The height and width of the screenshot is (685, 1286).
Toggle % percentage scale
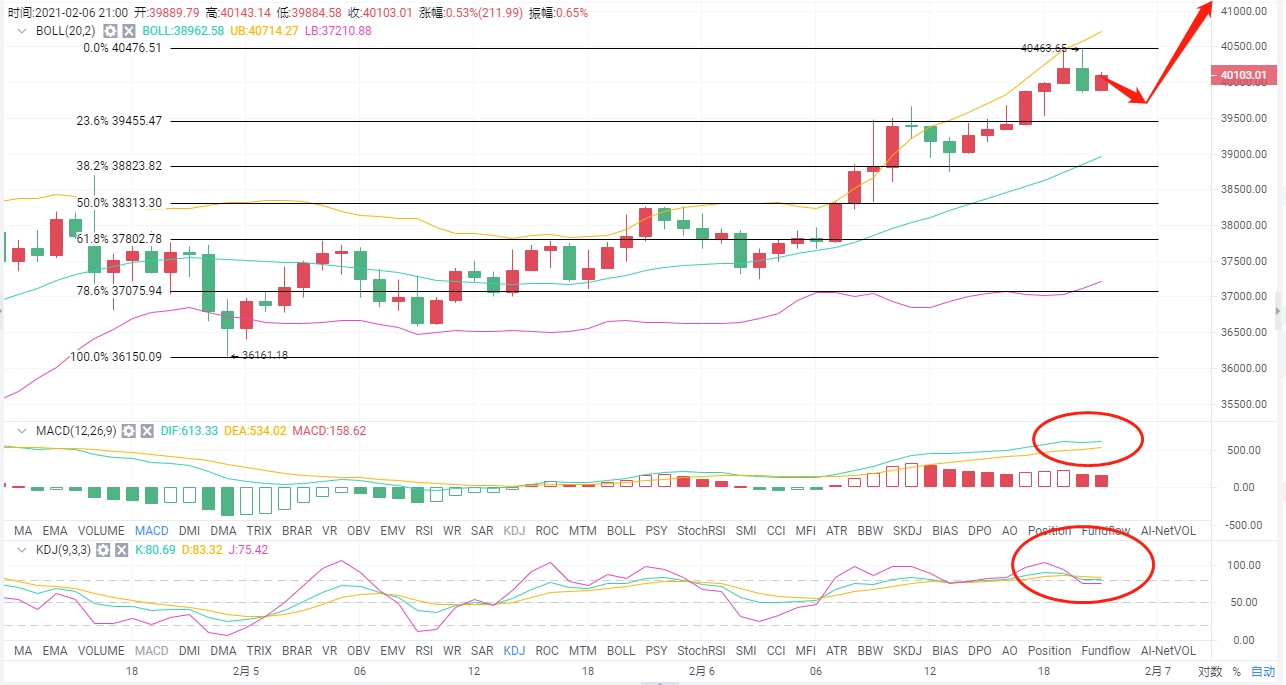(1236, 672)
